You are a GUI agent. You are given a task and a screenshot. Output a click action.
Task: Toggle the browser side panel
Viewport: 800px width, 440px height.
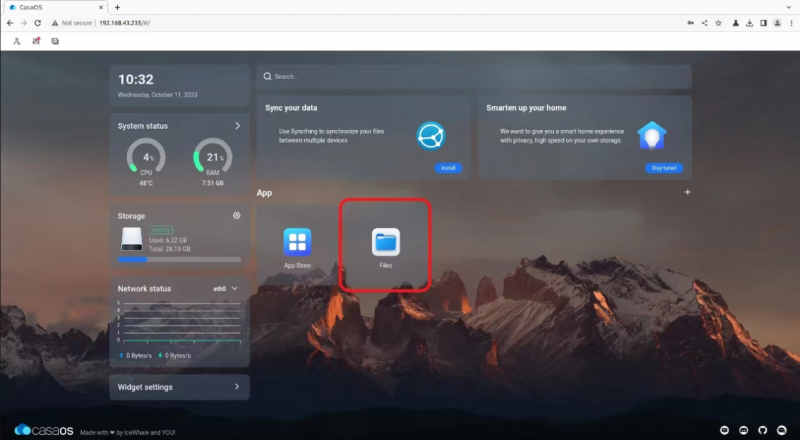764,22
